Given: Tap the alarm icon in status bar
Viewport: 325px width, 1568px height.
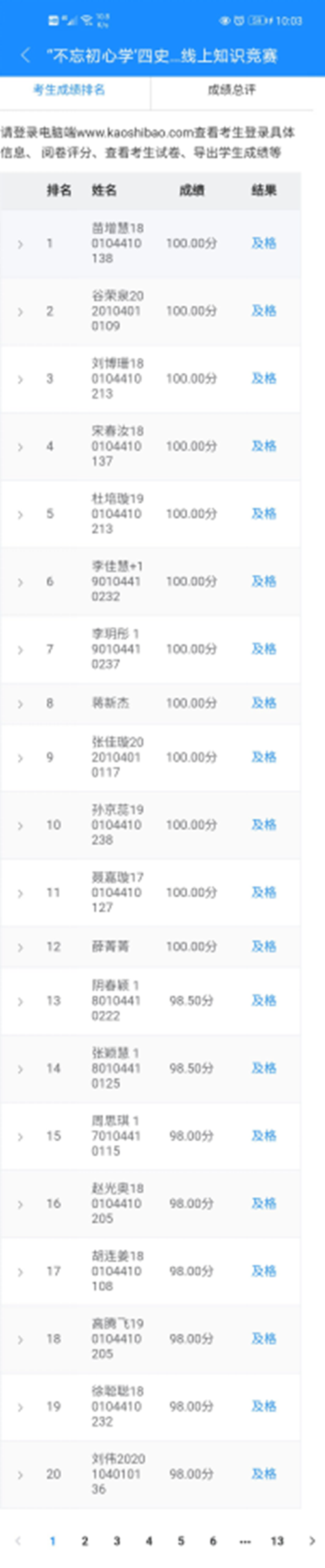Looking at the screenshot, I should 239,21.
